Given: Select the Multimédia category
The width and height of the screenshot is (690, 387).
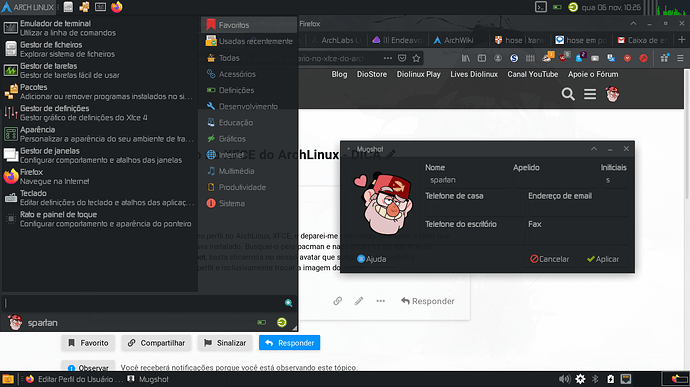Looking at the screenshot, I should point(249,171).
